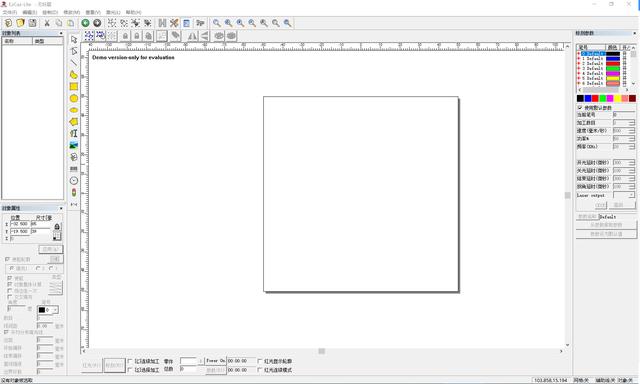This screenshot has width=640, height=384.
Task: Toggle the use default parameters checkbox
Action: click(580, 107)
